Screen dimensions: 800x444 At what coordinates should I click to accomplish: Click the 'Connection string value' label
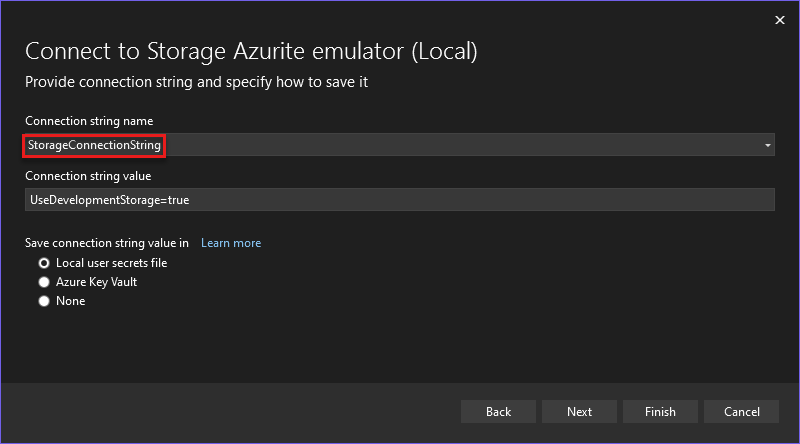point(88,176)
